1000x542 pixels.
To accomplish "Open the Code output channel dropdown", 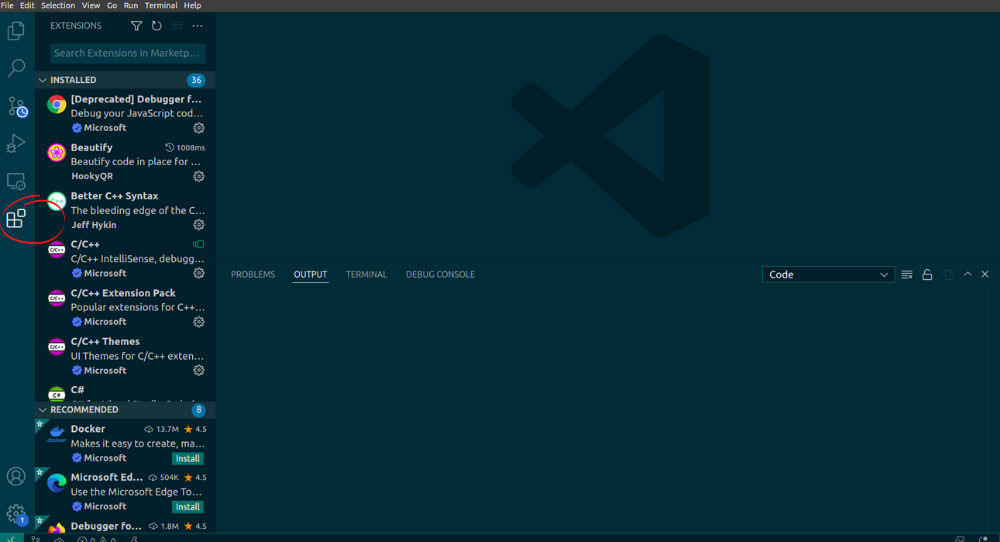I will (x=828, y=275).
